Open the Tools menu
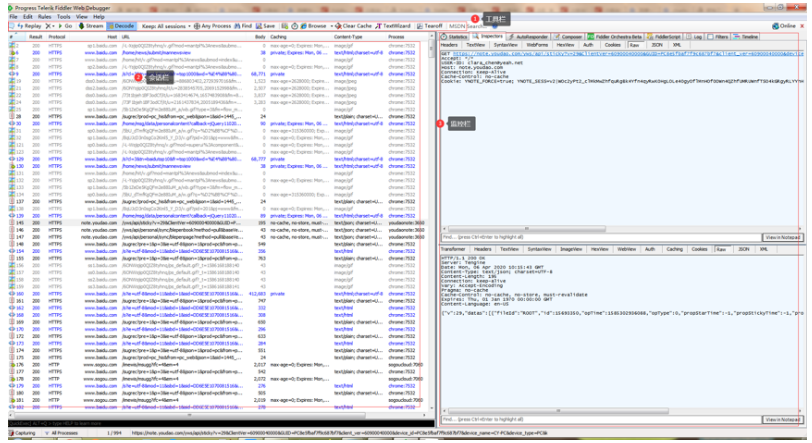The image size is (812, 443). pos(64,17)
